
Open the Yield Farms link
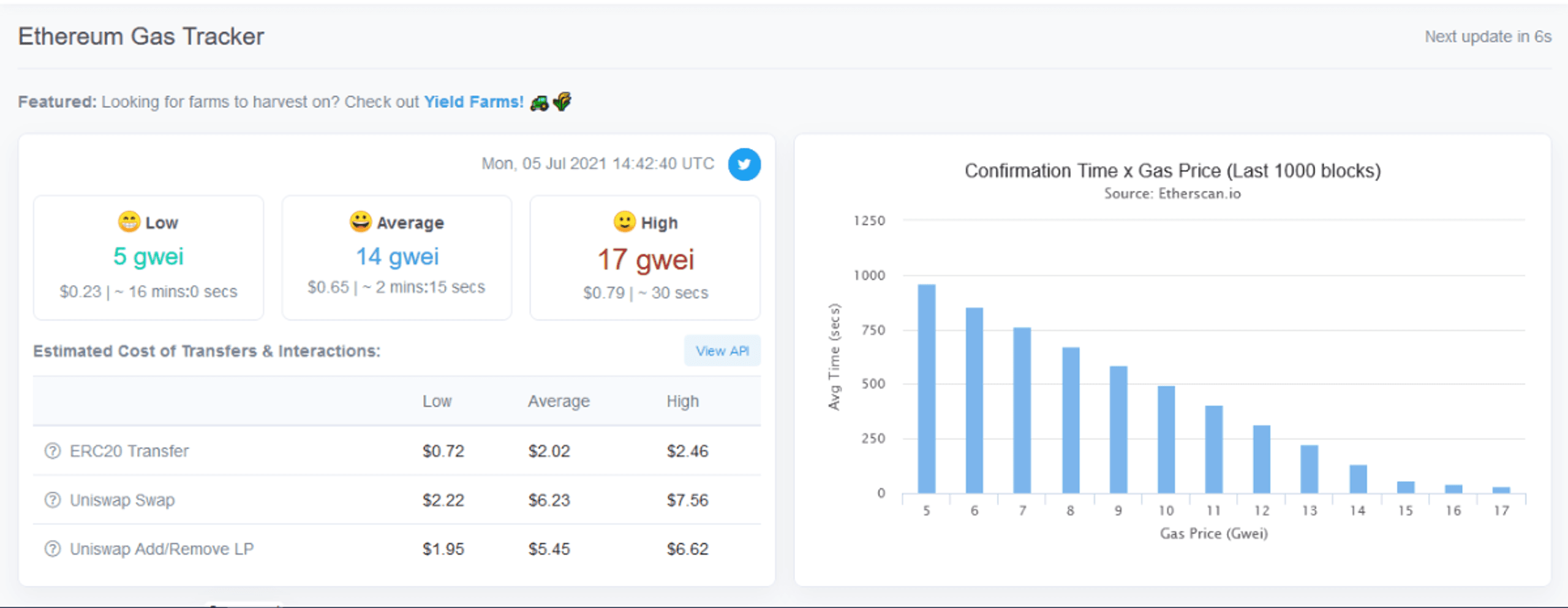(474, 102)
